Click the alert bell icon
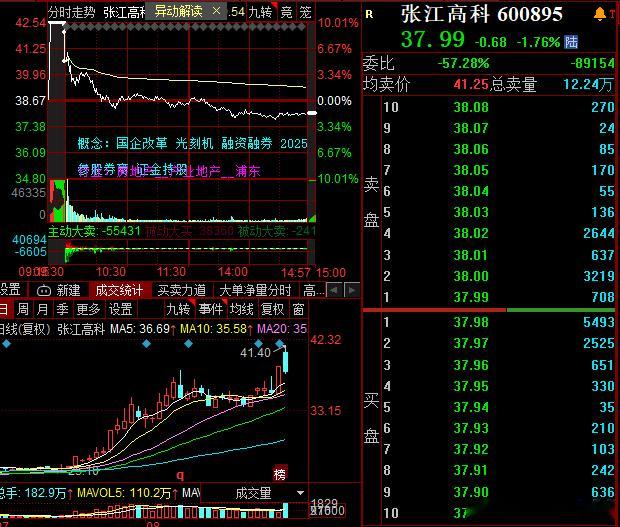The width and height of the screenshot is (620, 527). coord(600,14)
